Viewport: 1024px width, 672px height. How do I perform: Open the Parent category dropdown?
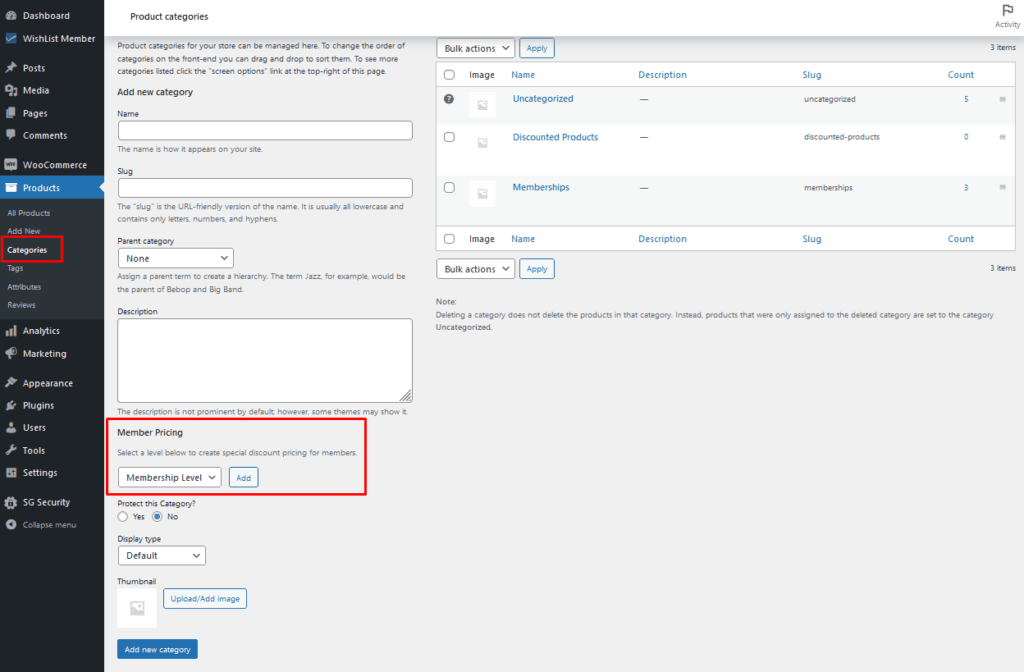(176, 258)
